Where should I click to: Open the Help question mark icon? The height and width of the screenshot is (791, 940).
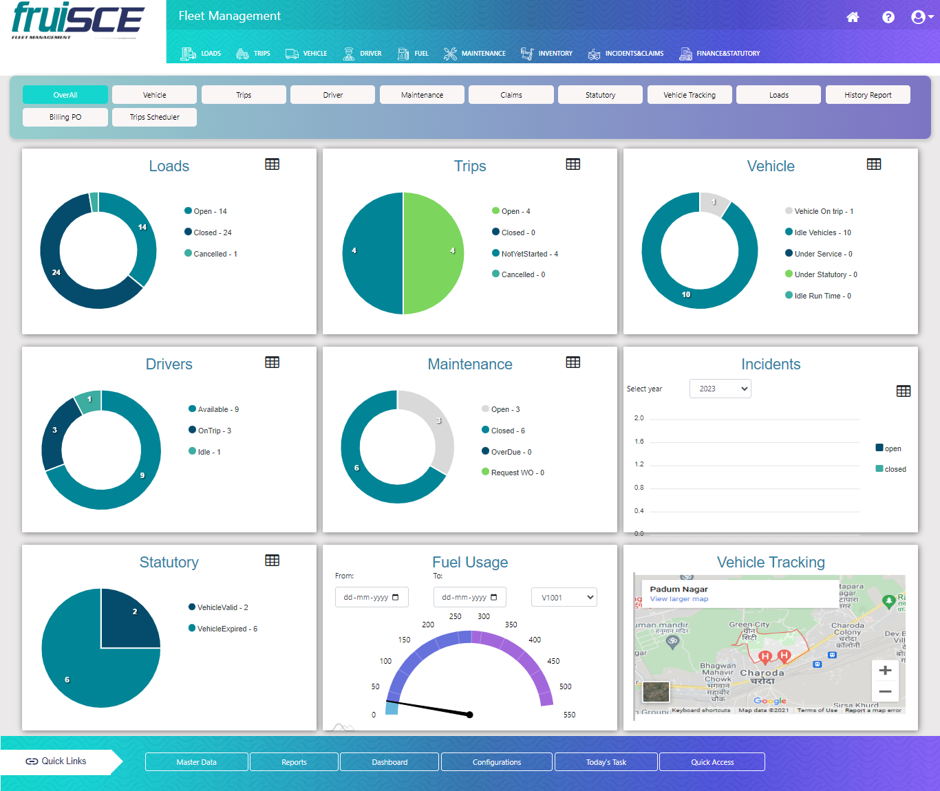tap(888, 17)
